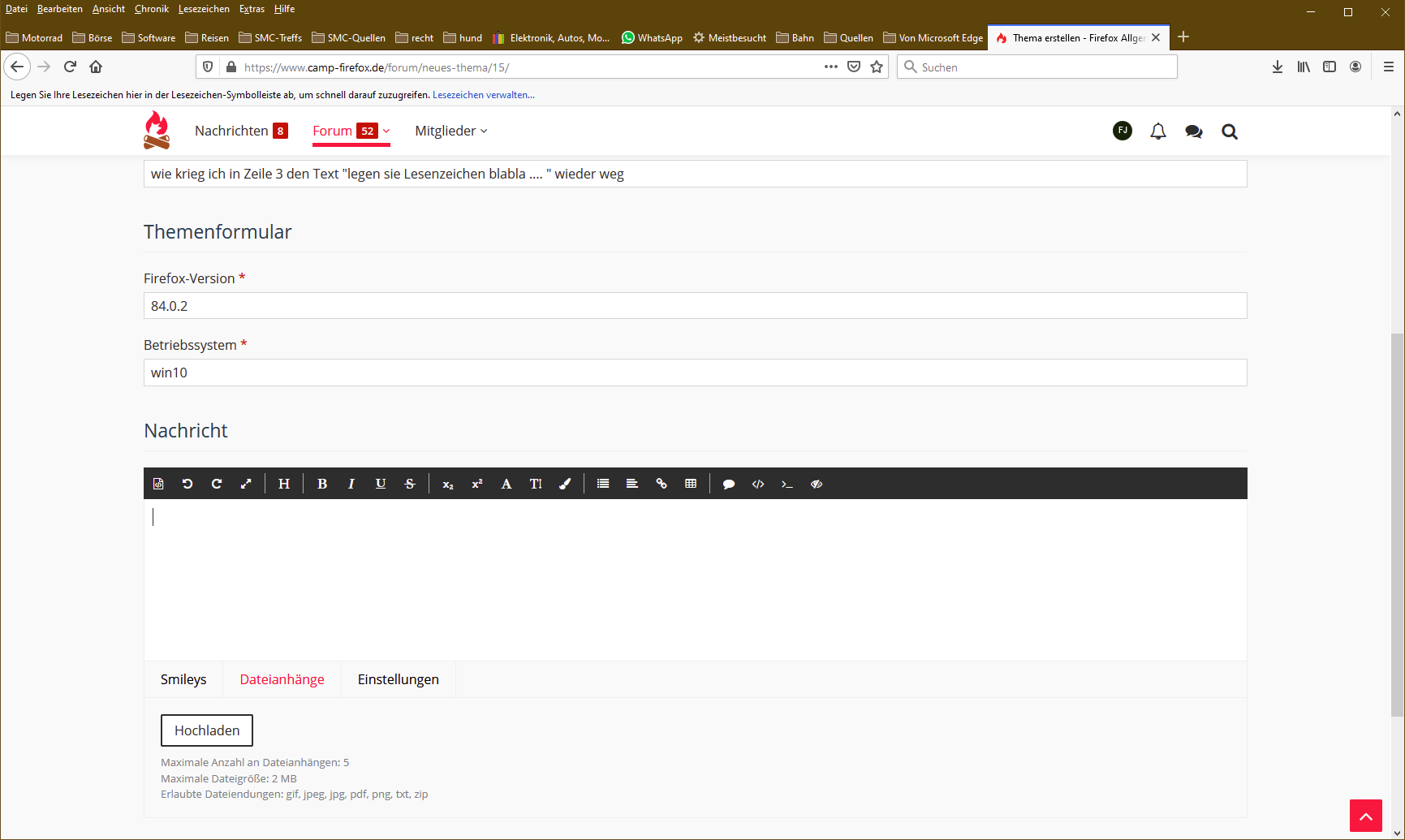This screenshot has width=1405, height=840.
Task: Open the downloads panel
Action: 1278,67
